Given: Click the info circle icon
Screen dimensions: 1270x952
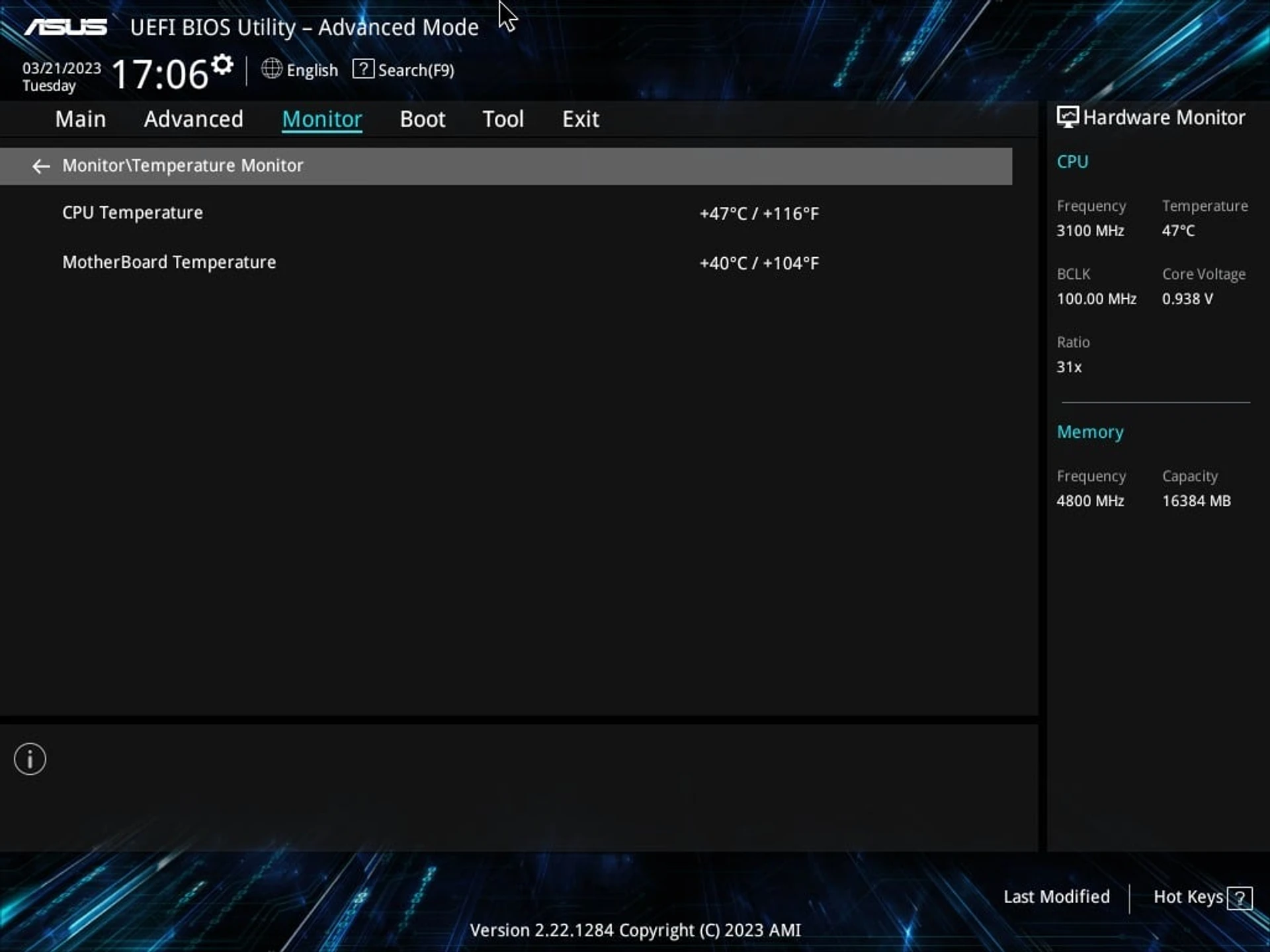Looking at the screenshot, I should [30, 759].
